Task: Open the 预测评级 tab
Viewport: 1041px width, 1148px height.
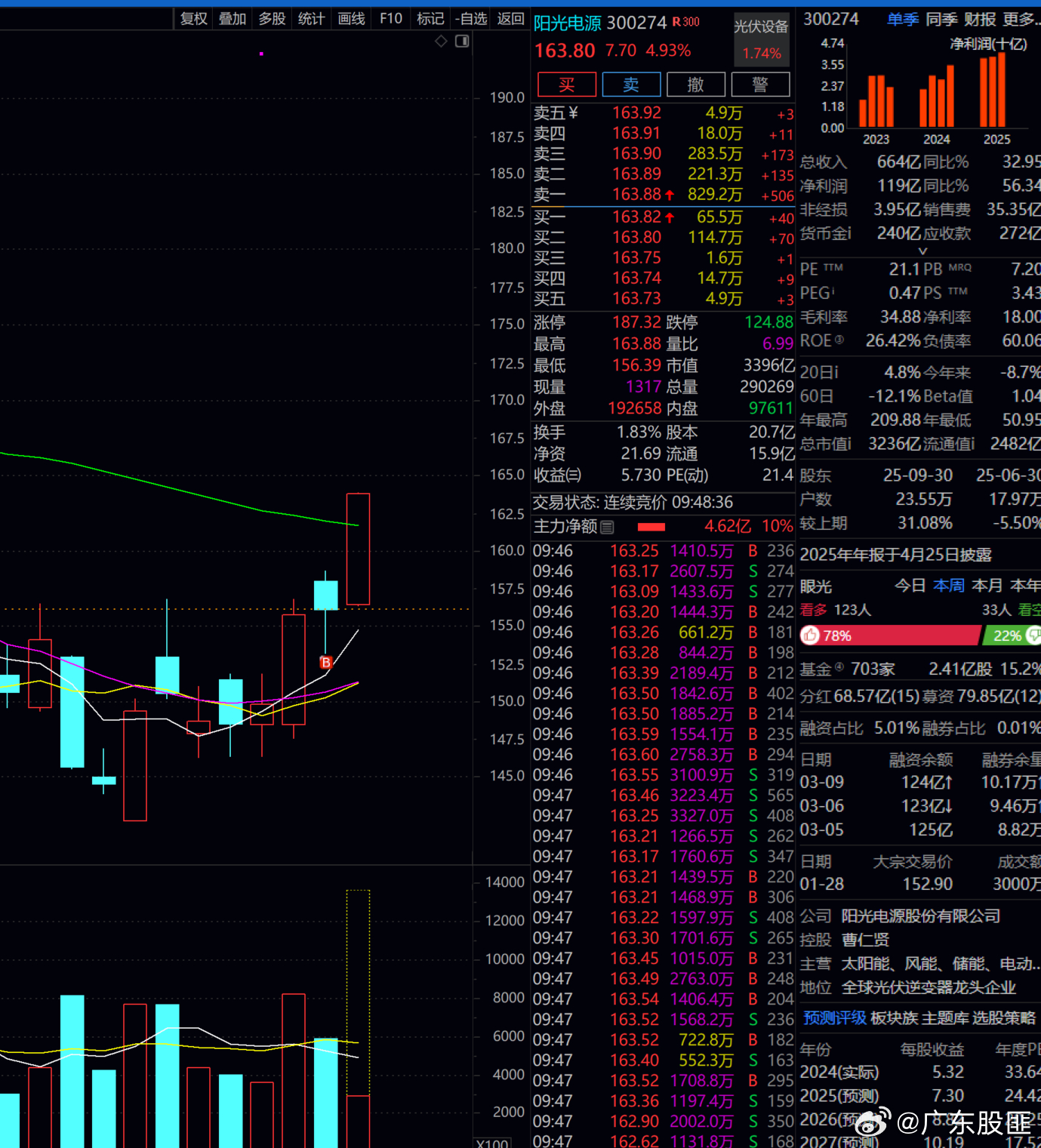Action: (x=834, y=1018)
